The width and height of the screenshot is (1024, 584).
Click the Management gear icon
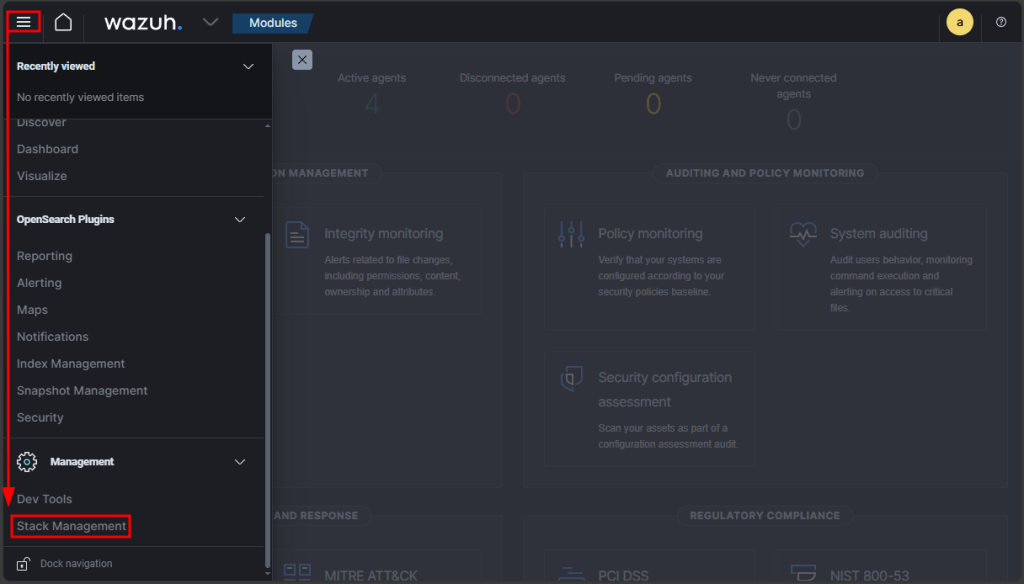tap(28, 462)
